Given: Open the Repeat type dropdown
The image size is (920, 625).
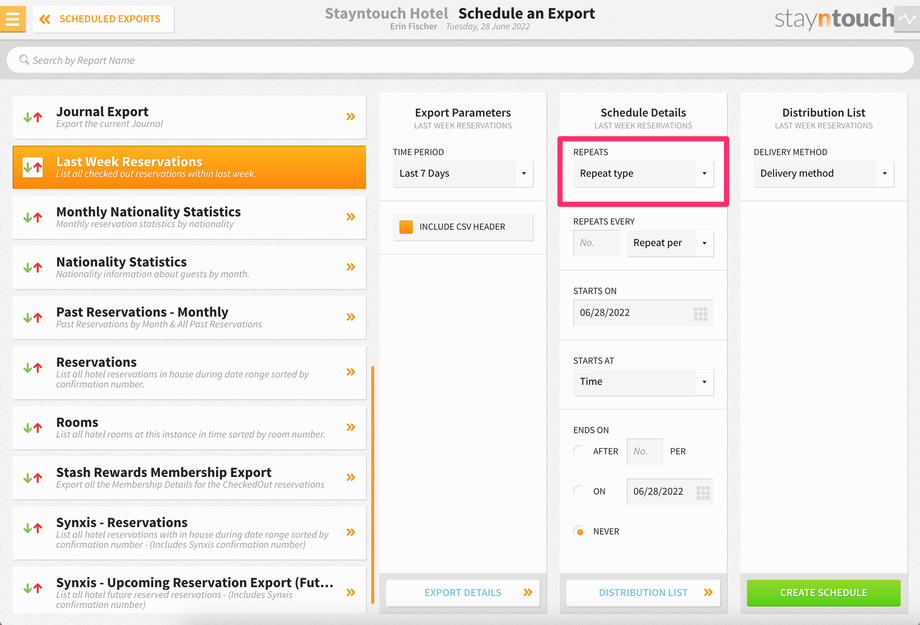Looking at the screenshot, I should coord(643,174).
